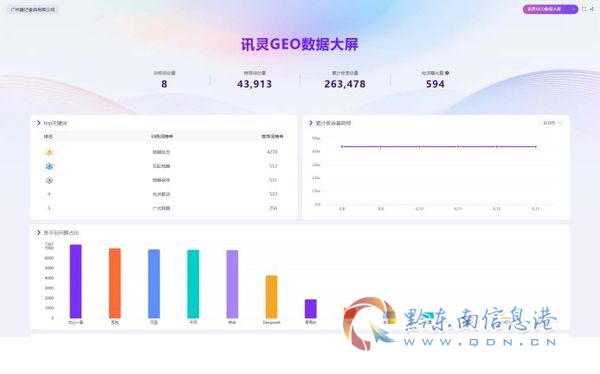
Task: Open the purple GEO data screen dropdown
Action: 550,9
